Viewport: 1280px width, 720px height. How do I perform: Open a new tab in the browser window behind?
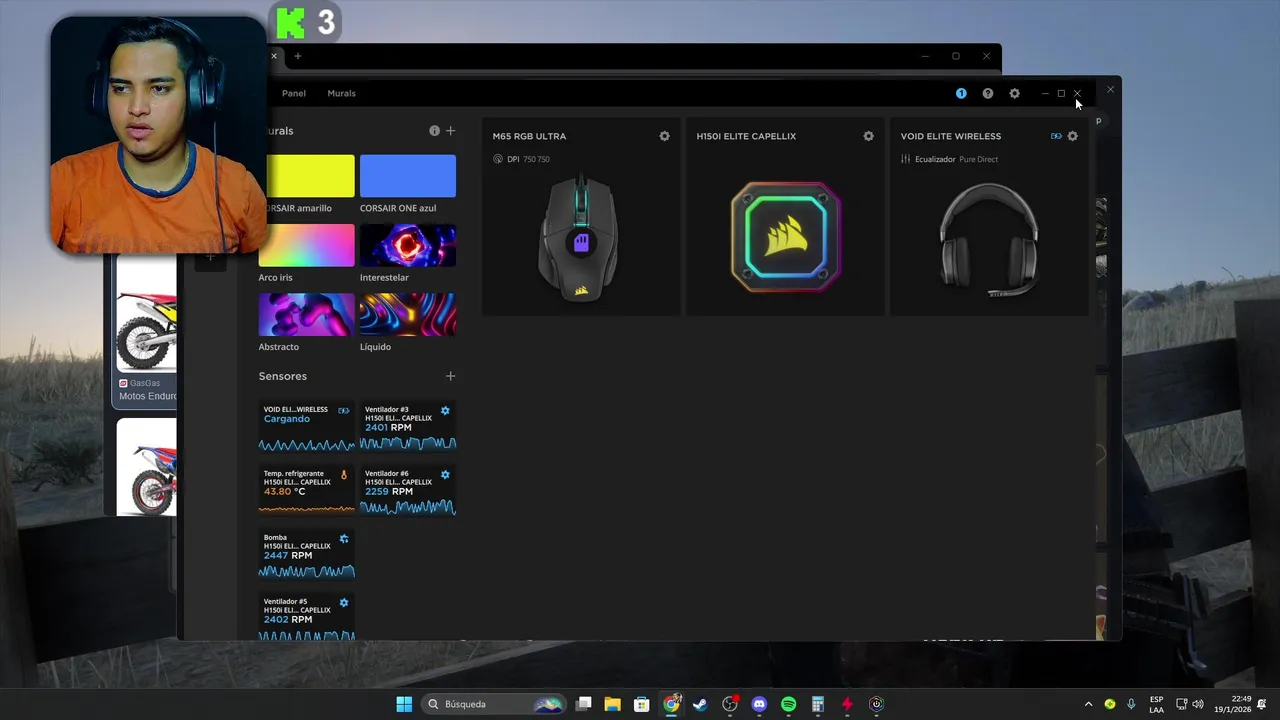tap(297, 56)
